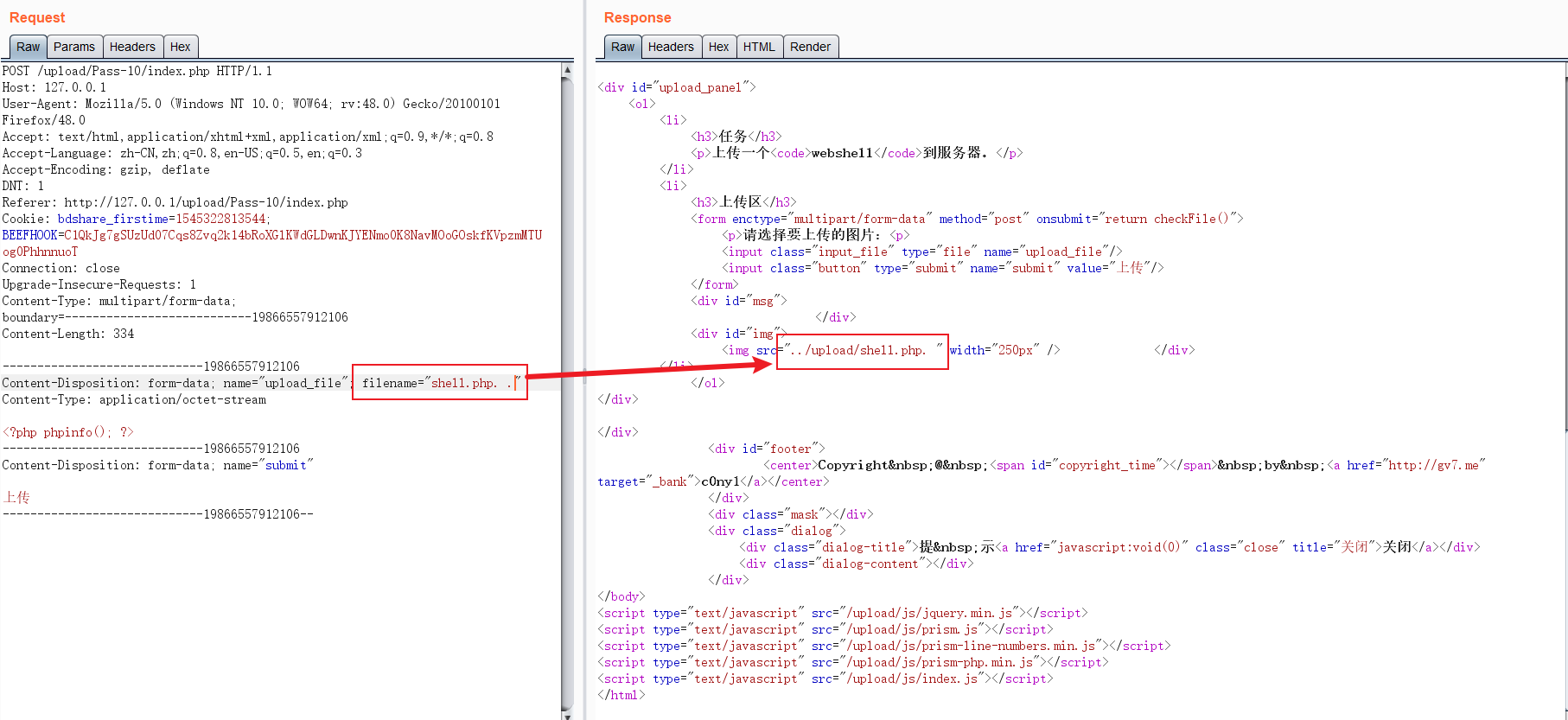Click the Accept-Language header line
Screen dimensions: 1568x720
(182, 153)
